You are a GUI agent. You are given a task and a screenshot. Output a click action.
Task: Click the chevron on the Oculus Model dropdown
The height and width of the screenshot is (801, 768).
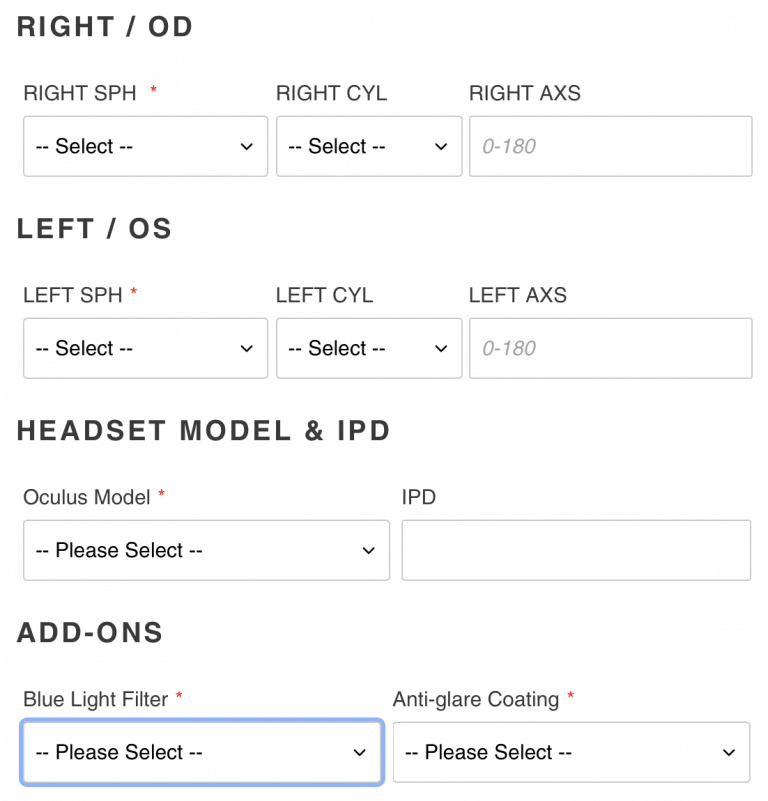pos(367,550)
